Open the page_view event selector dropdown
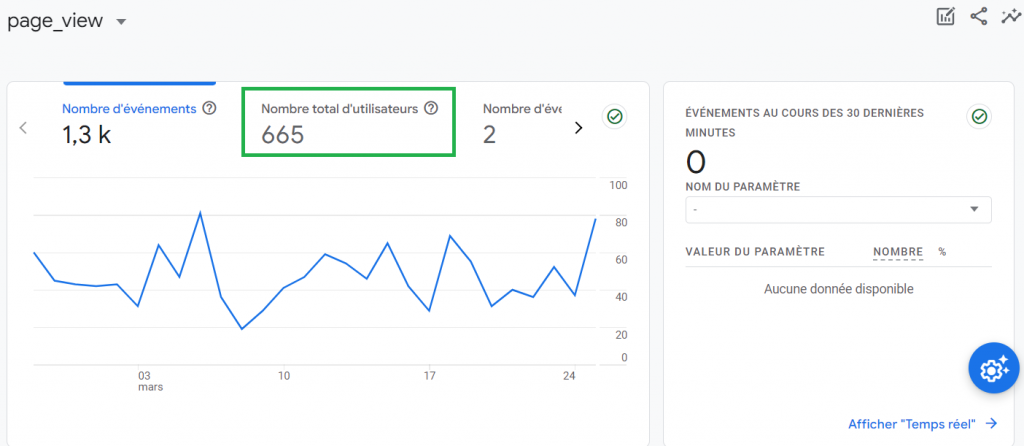 click(x=121, y=23)
